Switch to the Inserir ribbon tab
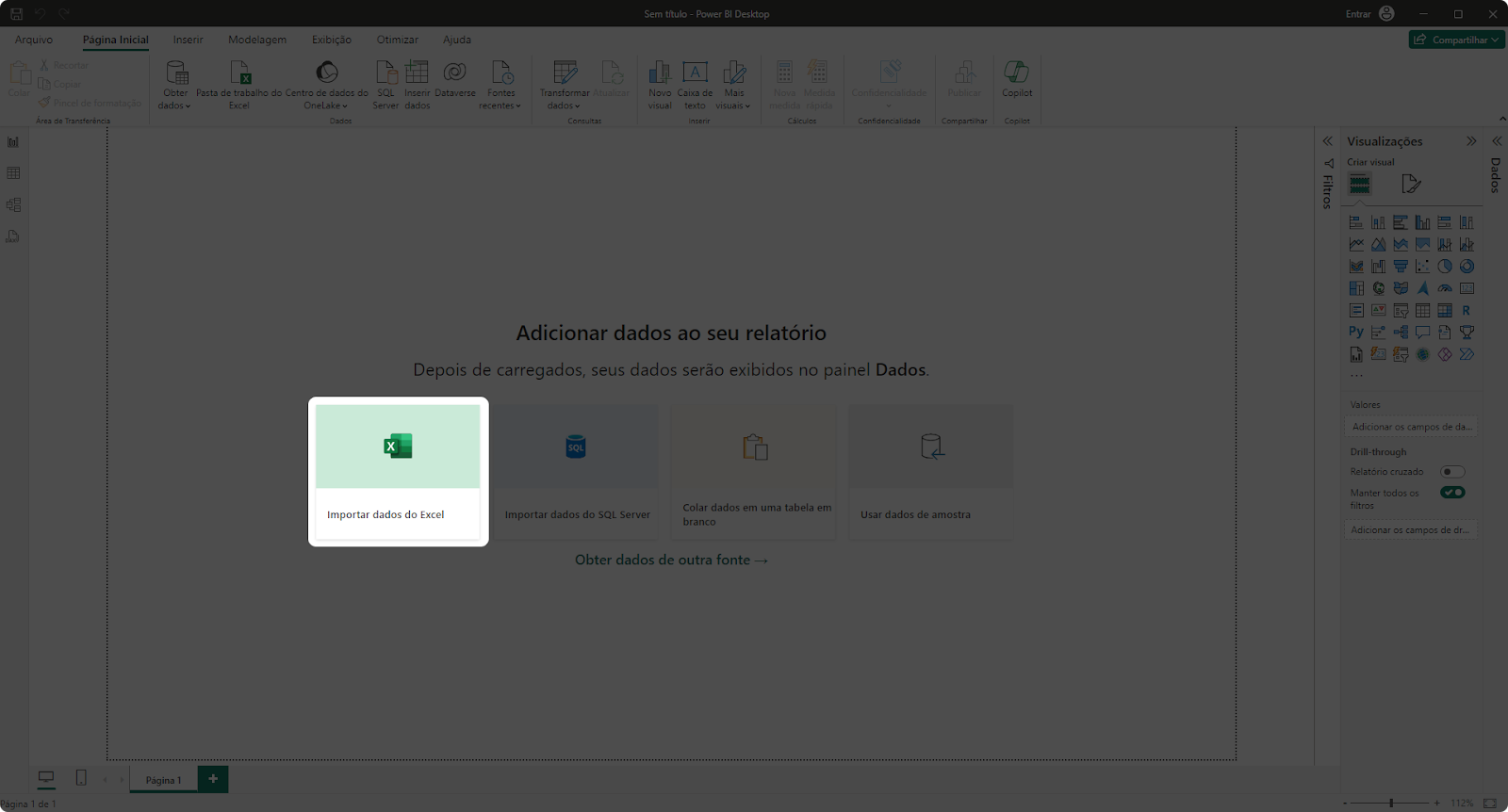Image resolution: width=1508 pixels, height=812 pixels. (188, 40)
